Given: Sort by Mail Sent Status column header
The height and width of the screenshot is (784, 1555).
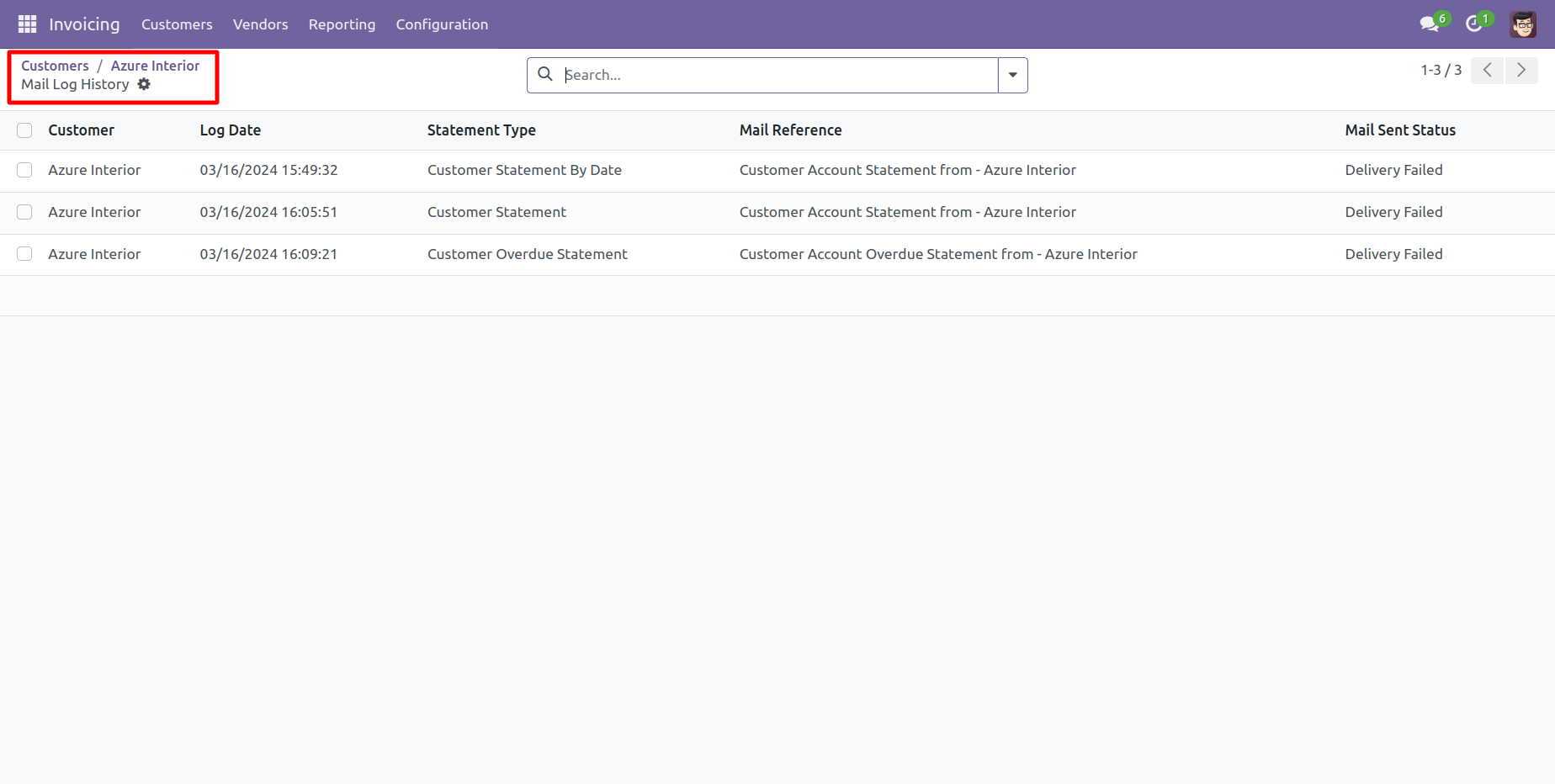Looking at the screenshot, I should point(1400,130).
